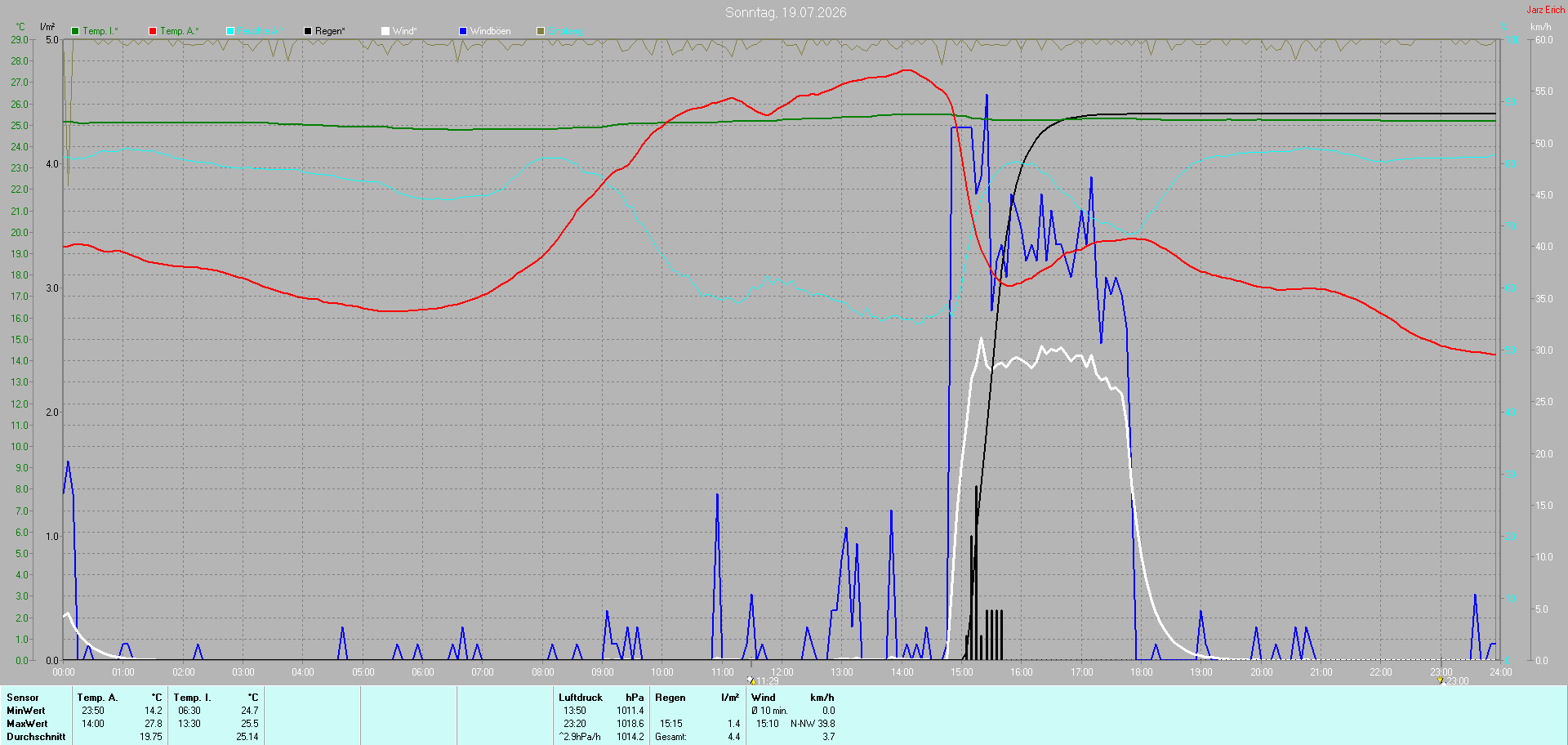This screenshot has height=745, width=1568.
Task: Click the "Luftdruck" column header
Action: pyautogui.click(x=581, y=698)
